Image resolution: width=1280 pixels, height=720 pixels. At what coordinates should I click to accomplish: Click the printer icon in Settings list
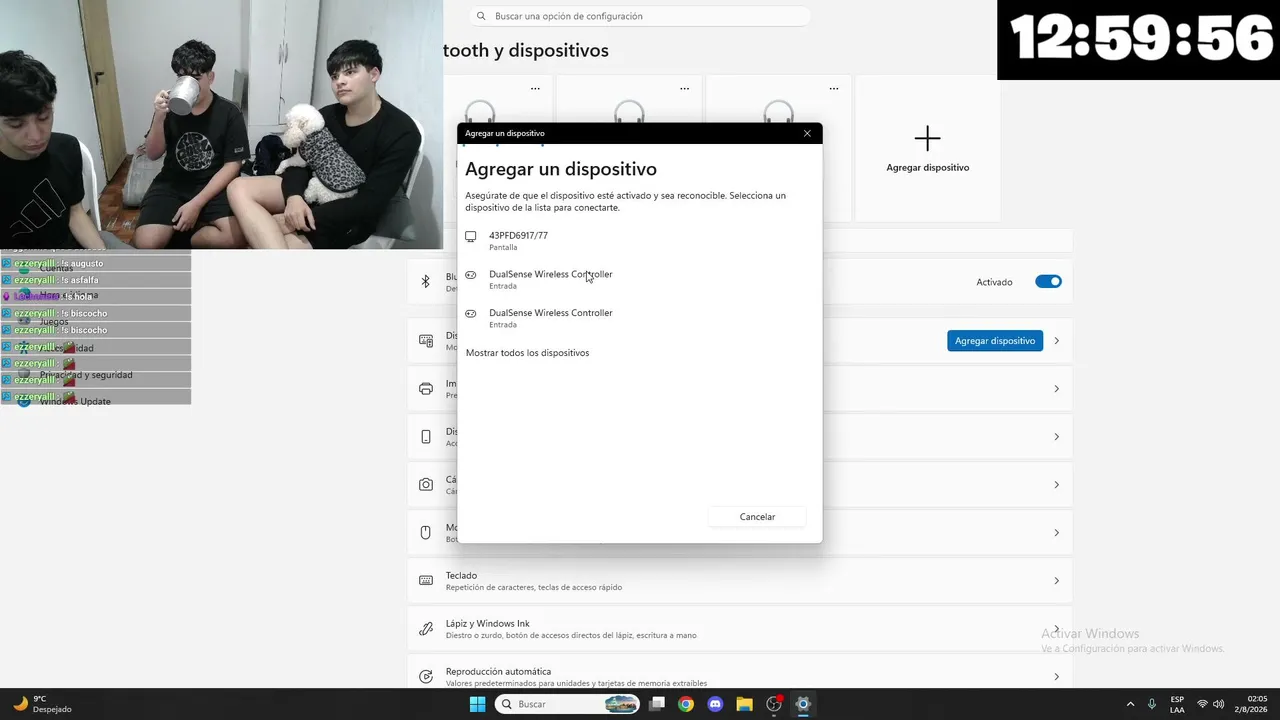tap(426, 389)
